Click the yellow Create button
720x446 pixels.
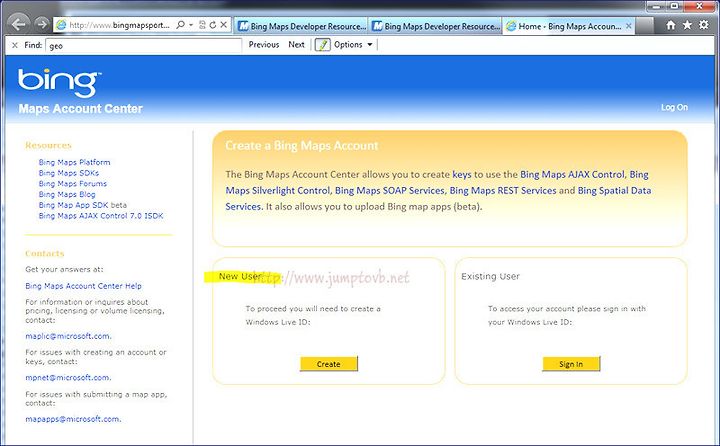pos(329,364)
